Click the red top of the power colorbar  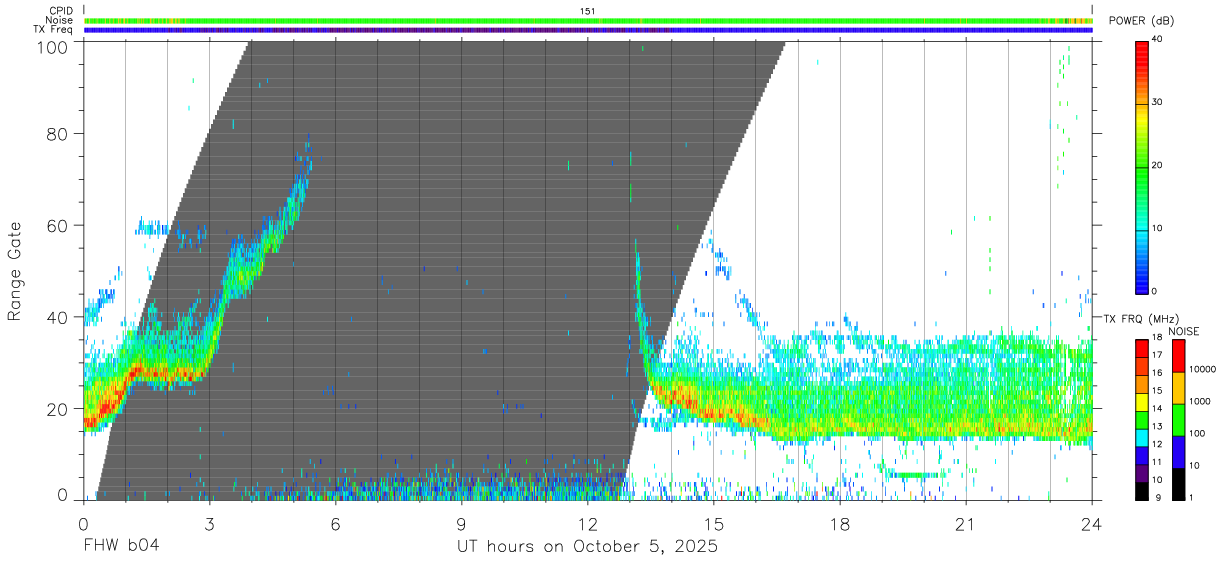pos(1142,46)
